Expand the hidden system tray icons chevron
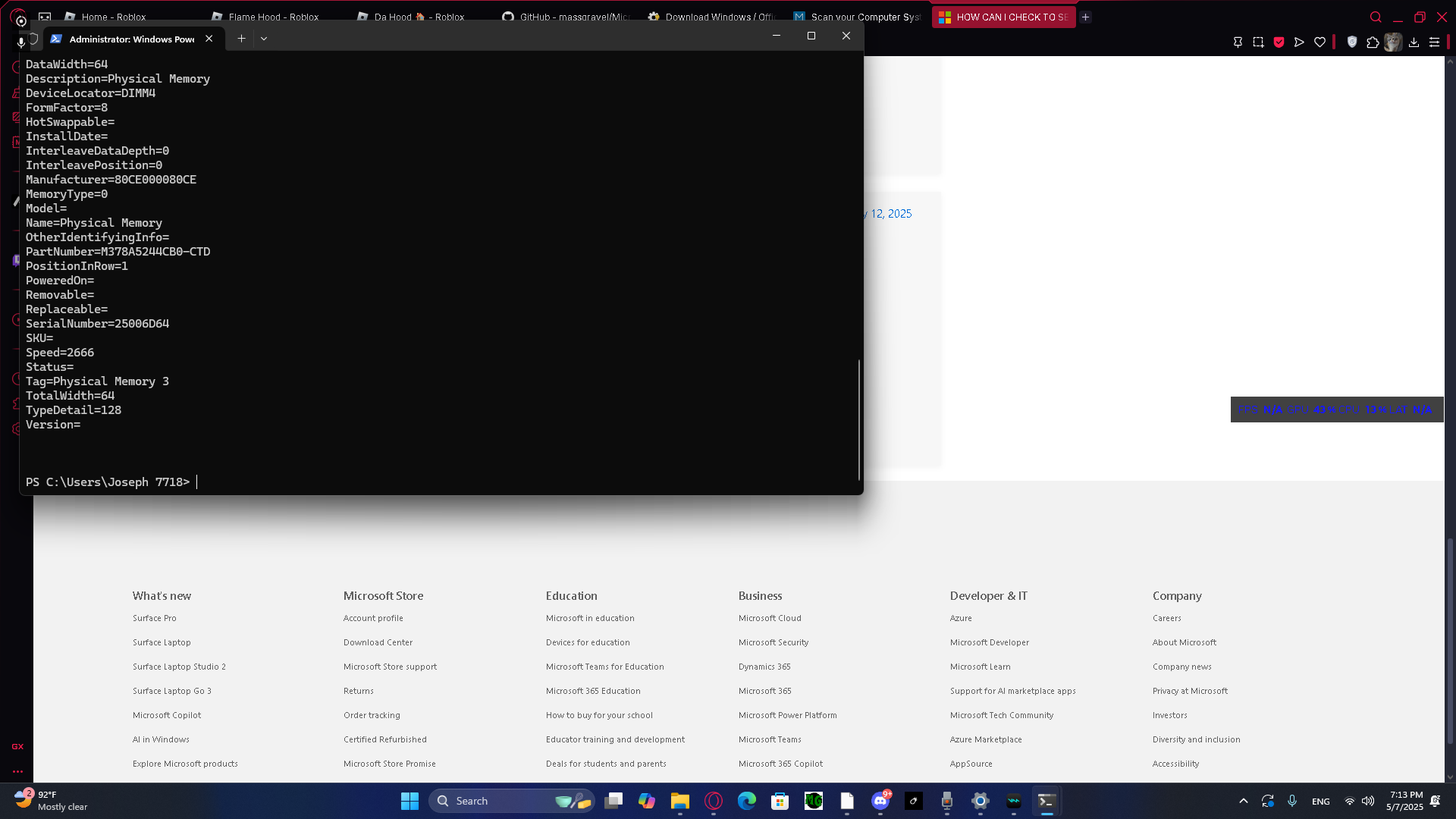The height and width of the screenshot is (819, 1456). click(x=1243, y=801)
